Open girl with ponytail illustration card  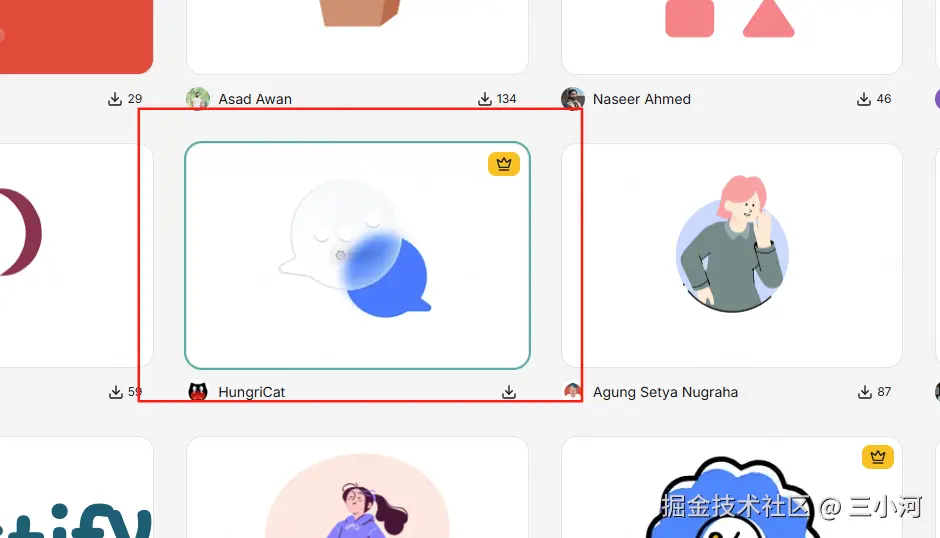(x=357, y=487)
